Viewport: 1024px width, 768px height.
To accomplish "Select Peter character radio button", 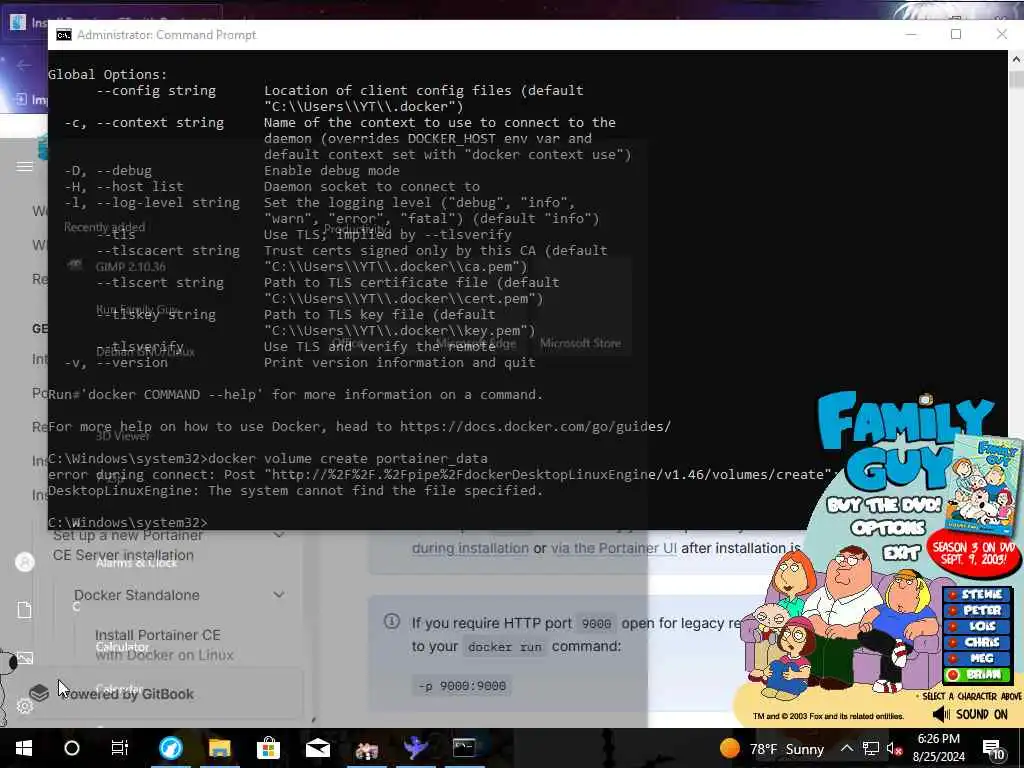I will (x=953, y=611).
